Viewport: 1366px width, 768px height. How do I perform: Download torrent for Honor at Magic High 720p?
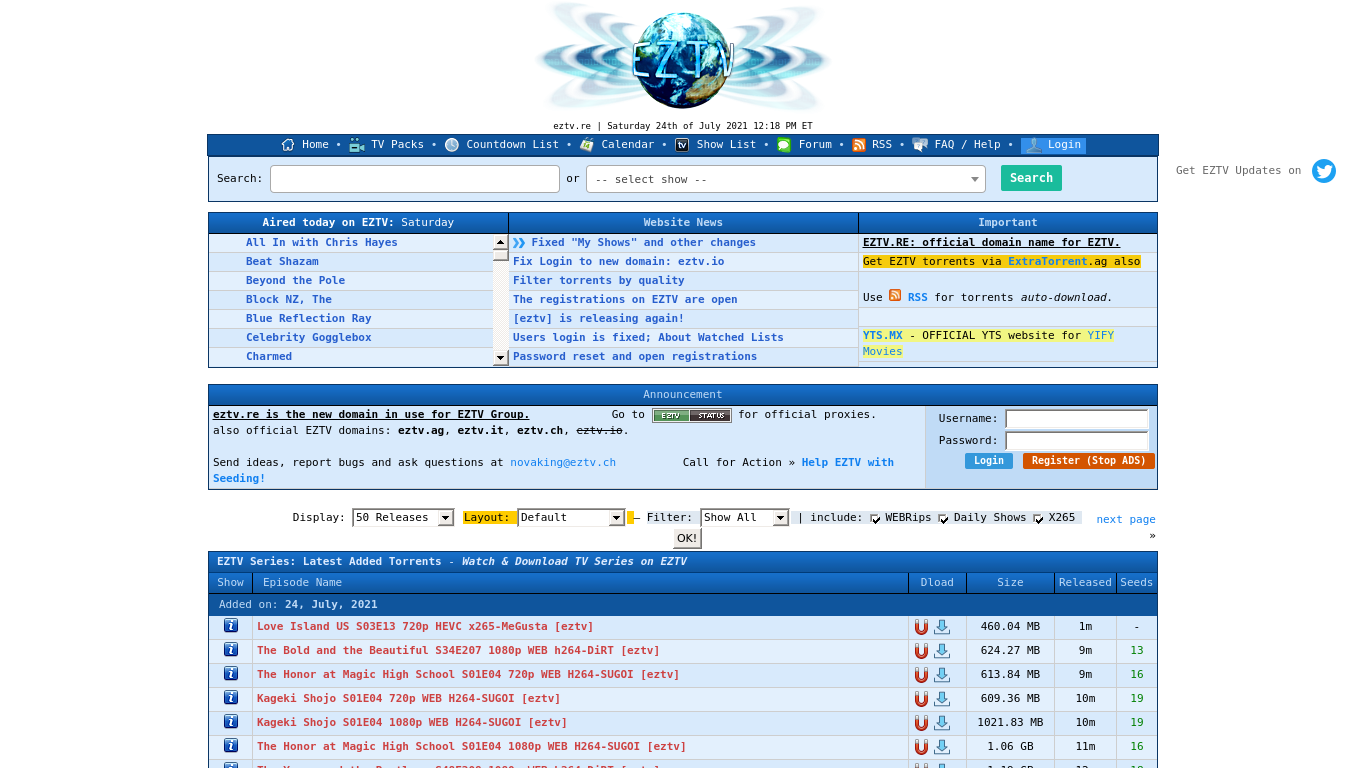(x=942, y=675)
